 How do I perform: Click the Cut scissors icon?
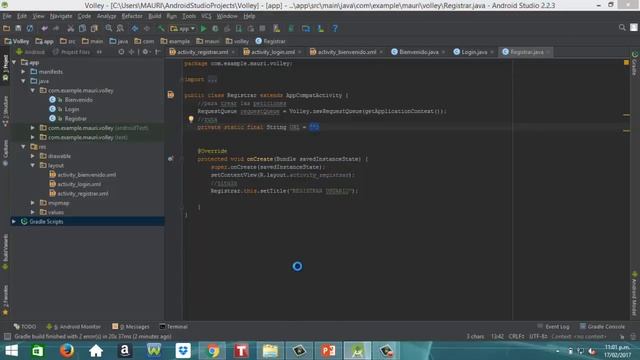71,28
